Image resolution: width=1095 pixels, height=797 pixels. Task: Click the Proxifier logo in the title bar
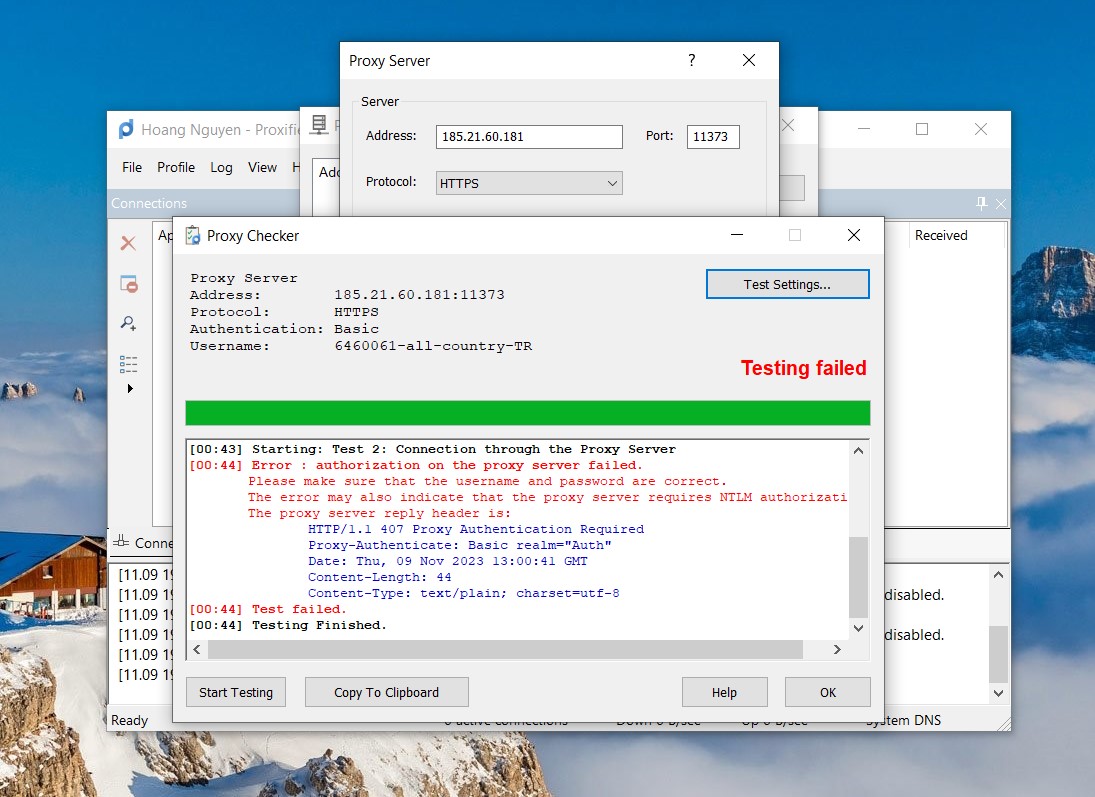(126, 129)
